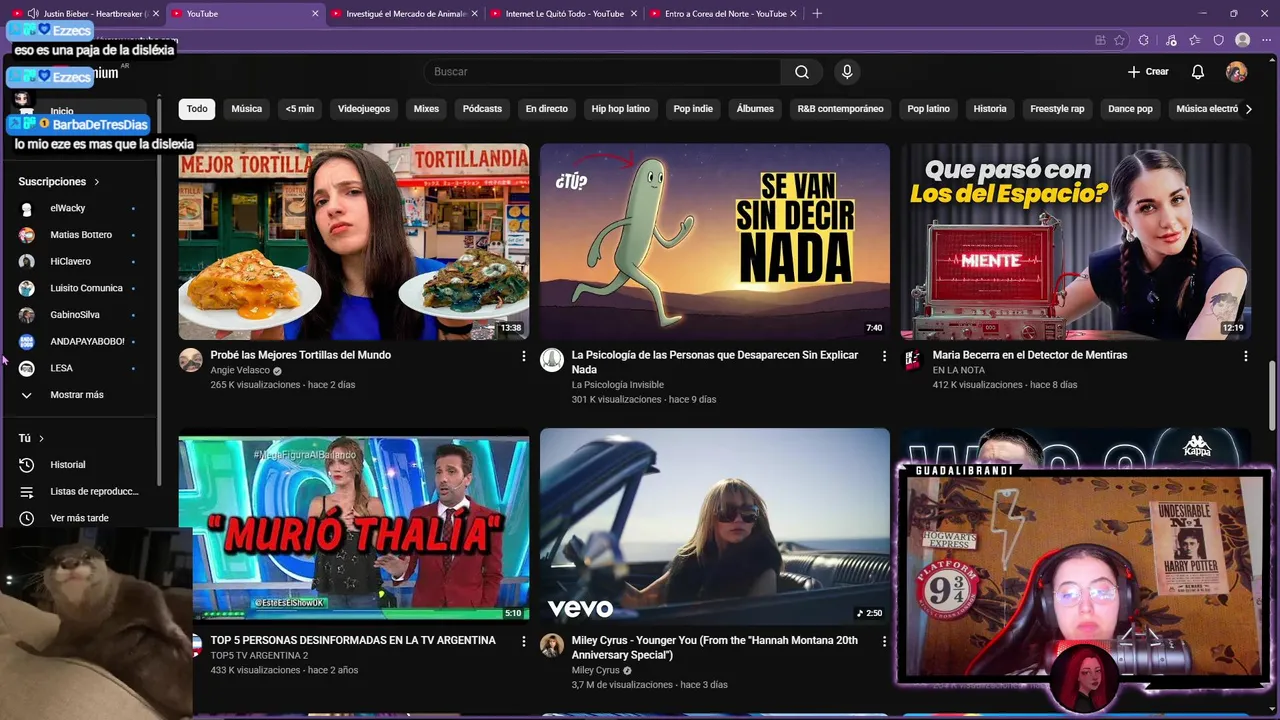Open Angie Velasco channel avatar

coord(190,360)
